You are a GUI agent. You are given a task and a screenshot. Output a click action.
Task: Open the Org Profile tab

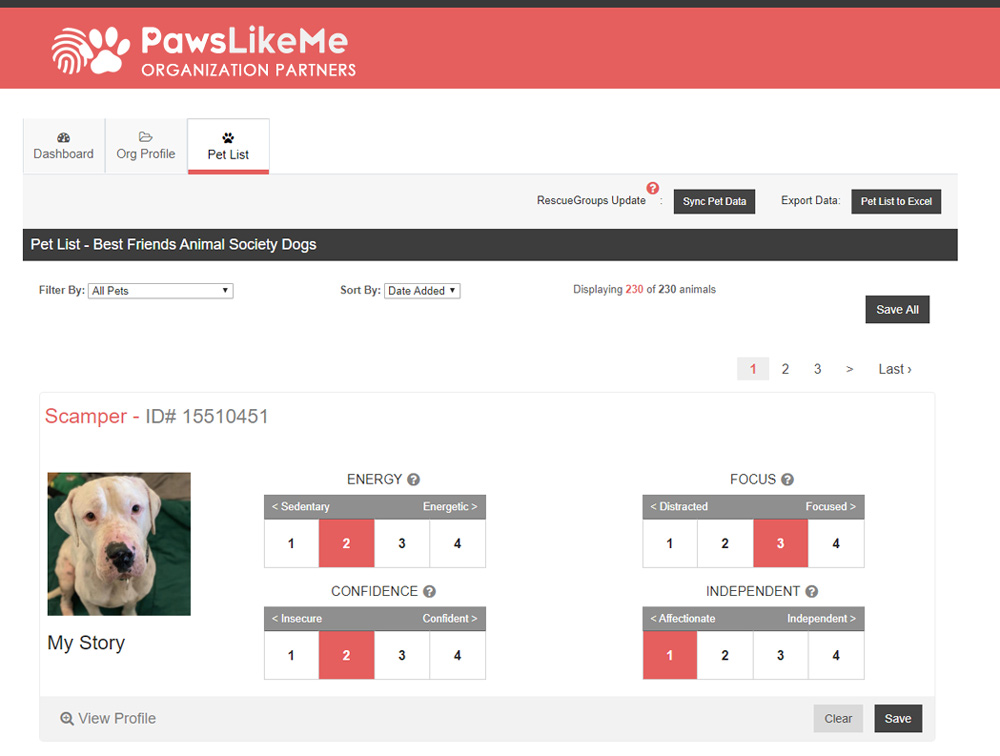pyautogui.click(x=145, y=146)
